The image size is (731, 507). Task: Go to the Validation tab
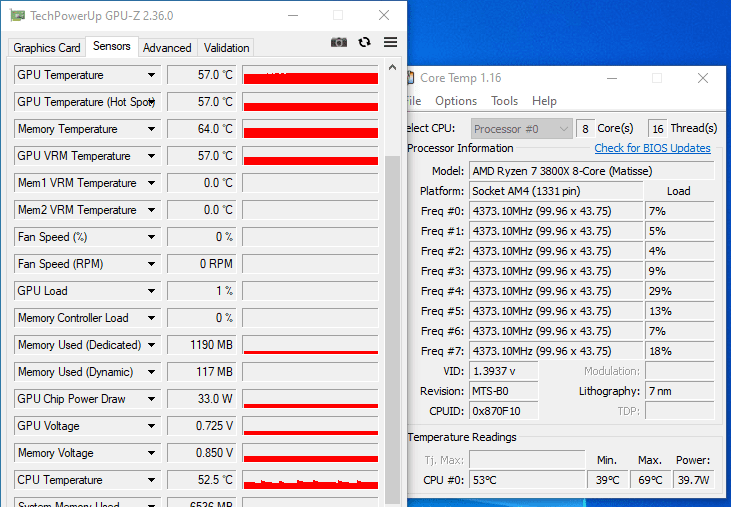226,48
